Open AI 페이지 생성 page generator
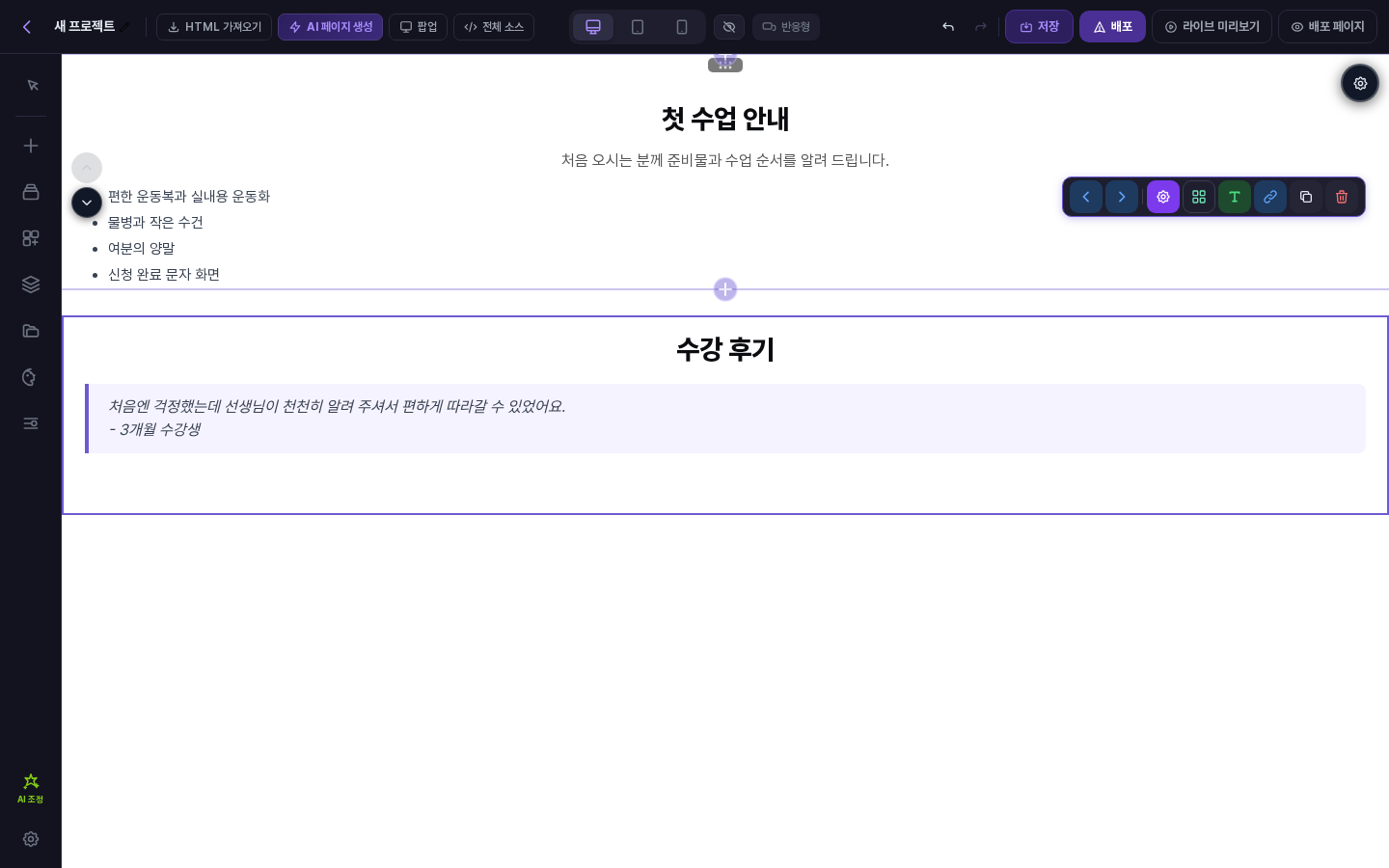This screenshot has width=1389, height=868. (x=330, y=27)
